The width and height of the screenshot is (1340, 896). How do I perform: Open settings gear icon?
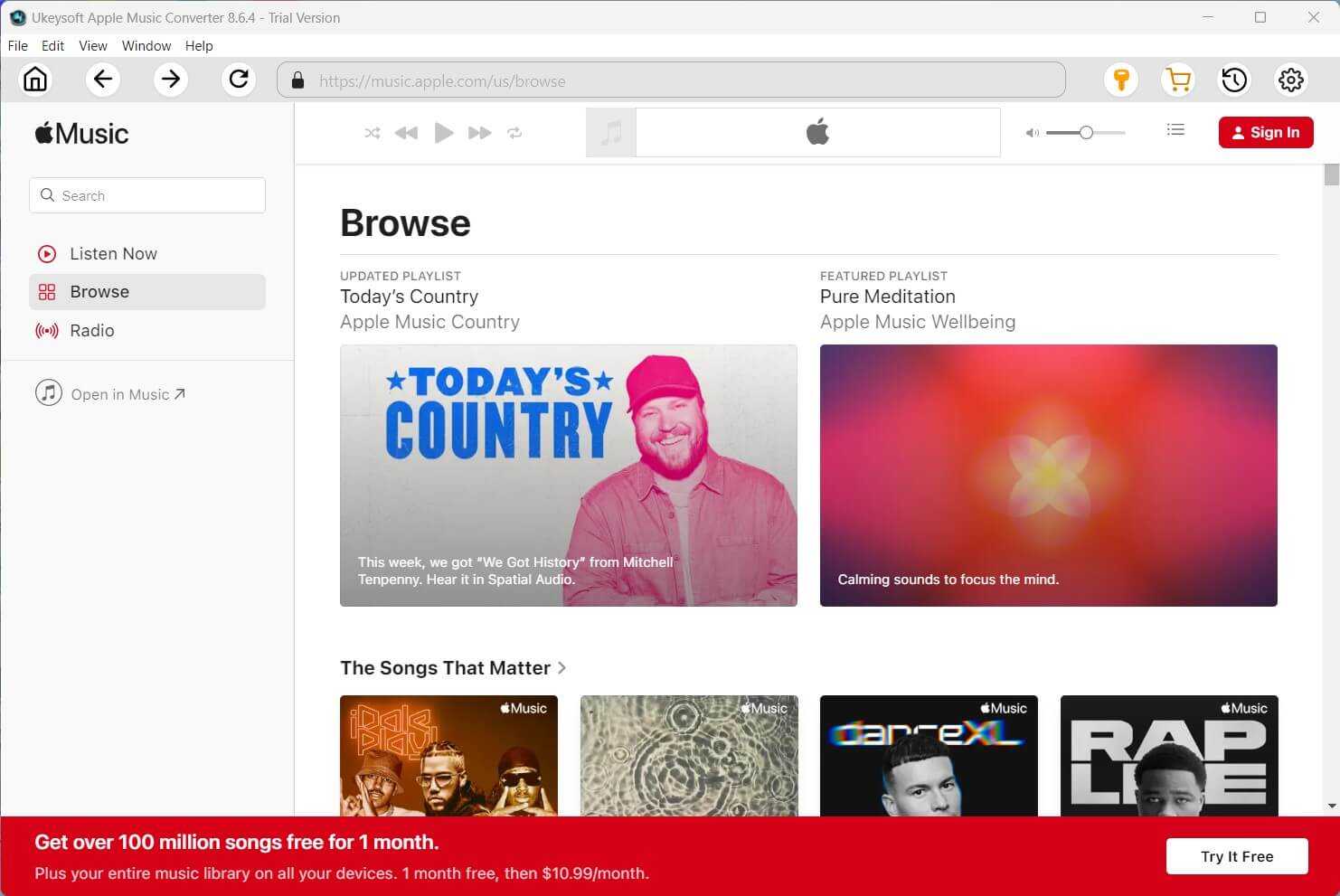click(x=1291, y=80)
